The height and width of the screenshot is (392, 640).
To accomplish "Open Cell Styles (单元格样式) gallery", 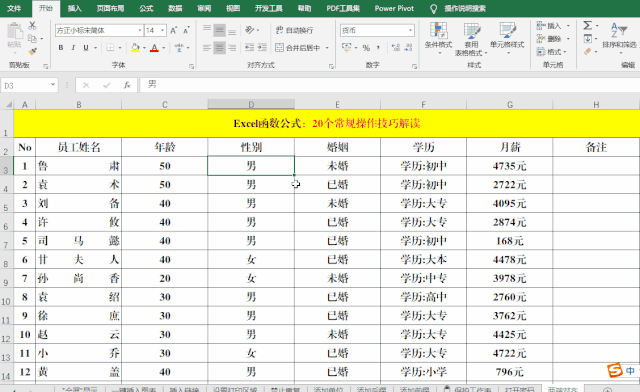I will pos(507,38).
